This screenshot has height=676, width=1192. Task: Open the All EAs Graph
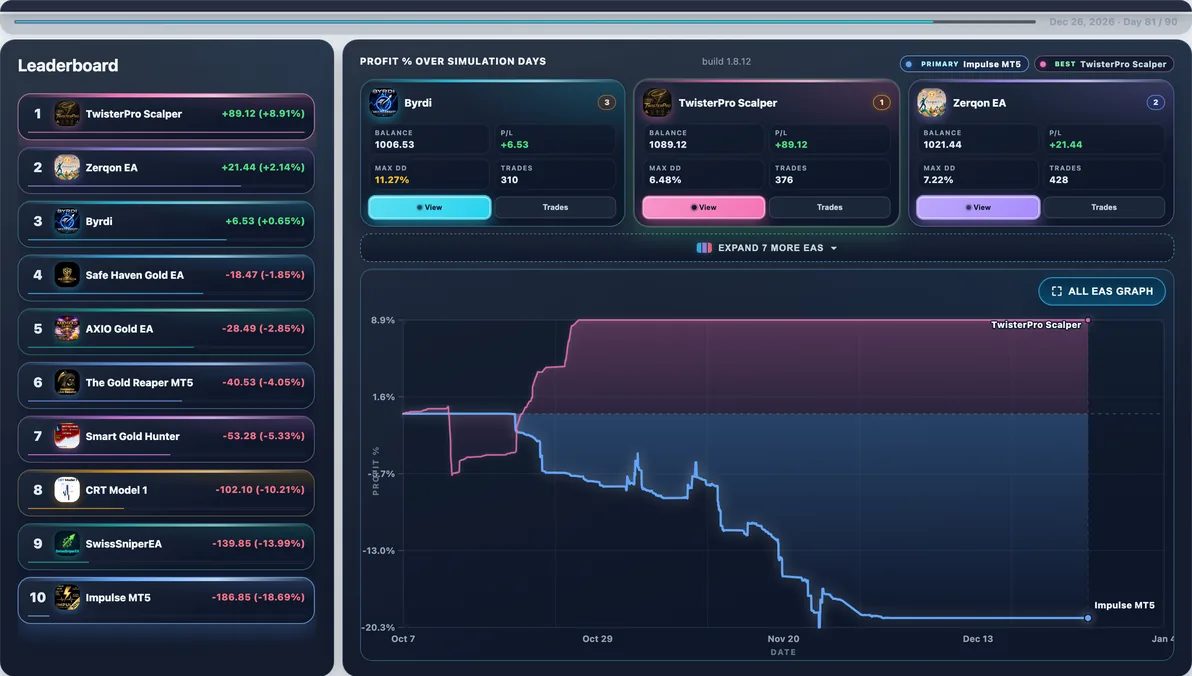(x=1102, y=291)
